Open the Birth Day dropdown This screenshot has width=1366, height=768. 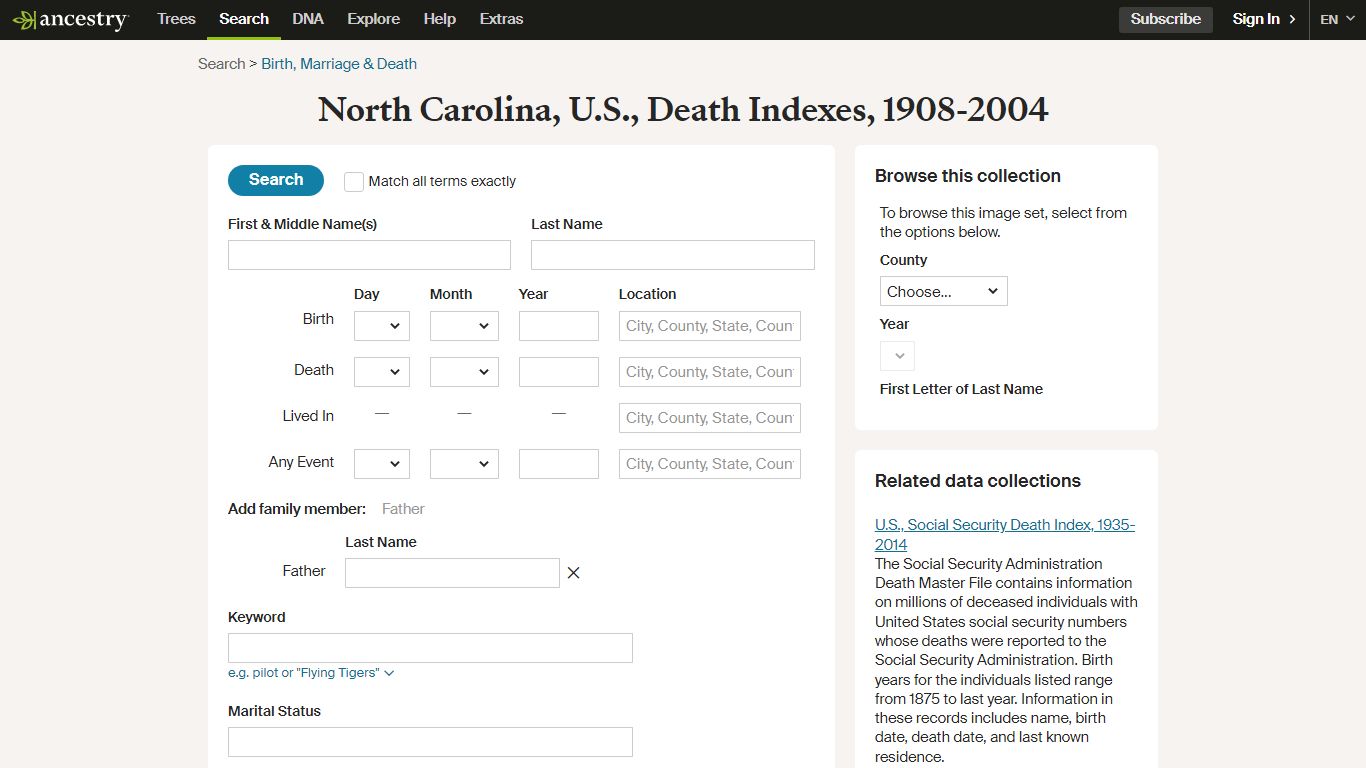pos(382,326)
